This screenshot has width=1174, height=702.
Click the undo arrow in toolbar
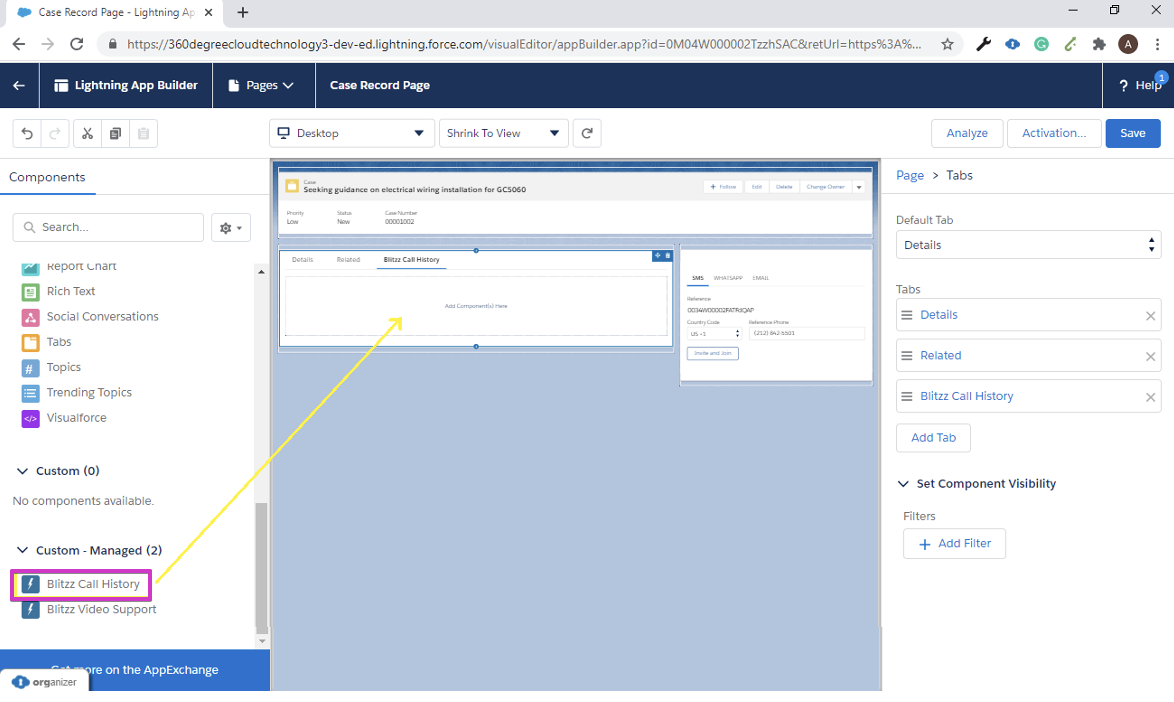tap(27, 133)
